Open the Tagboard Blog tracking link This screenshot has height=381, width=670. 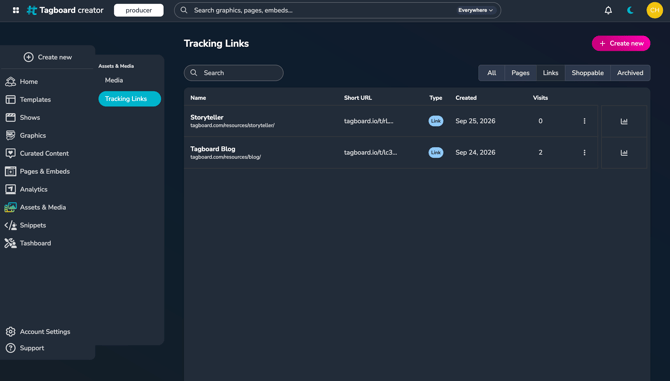point(213,149)
